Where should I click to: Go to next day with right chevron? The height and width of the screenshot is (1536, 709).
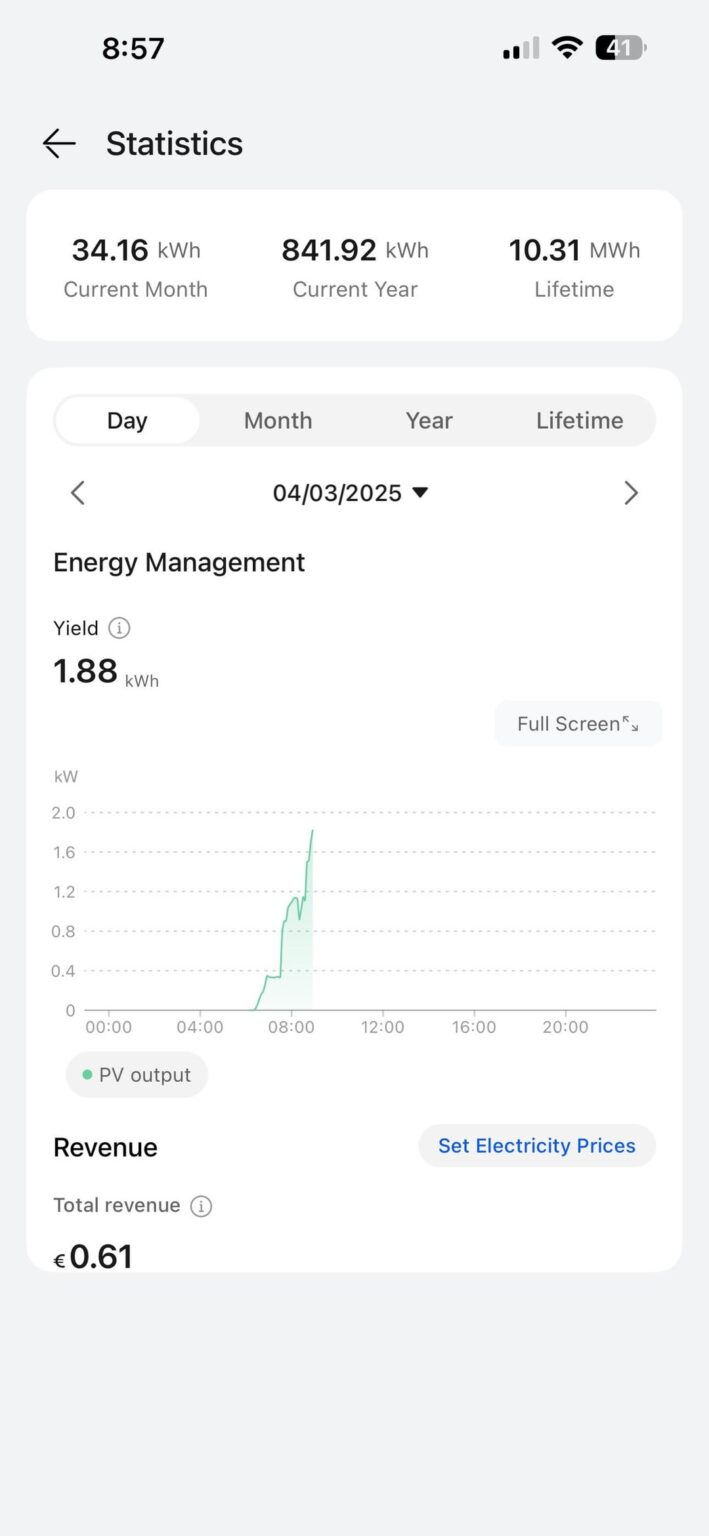[x=630, y=493]
